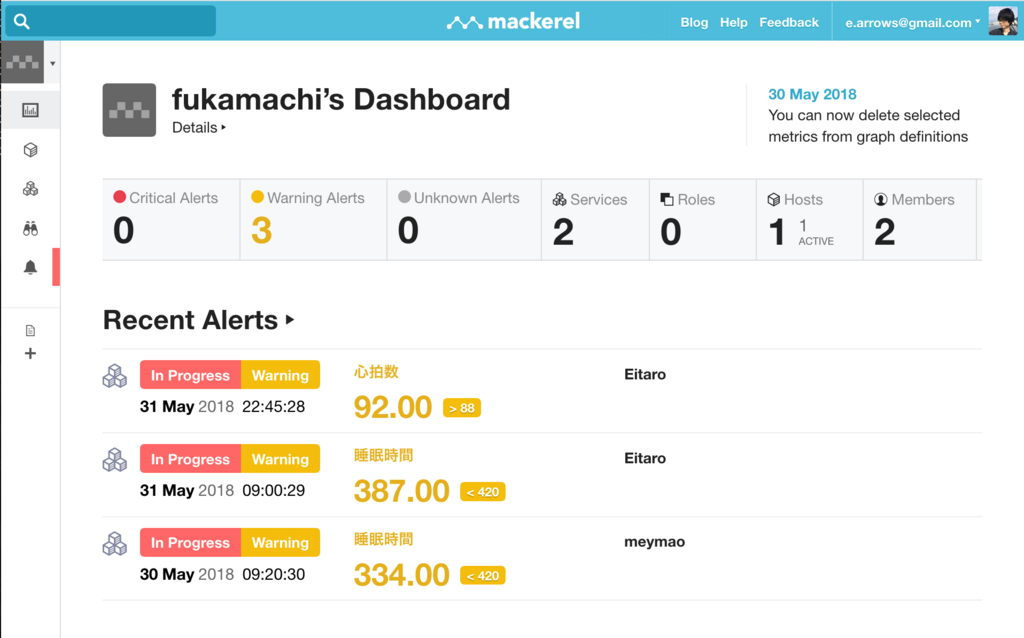Click the 30 May 2018 09:20:30 timestamp

pyautogui.click(x=222, y=574)
